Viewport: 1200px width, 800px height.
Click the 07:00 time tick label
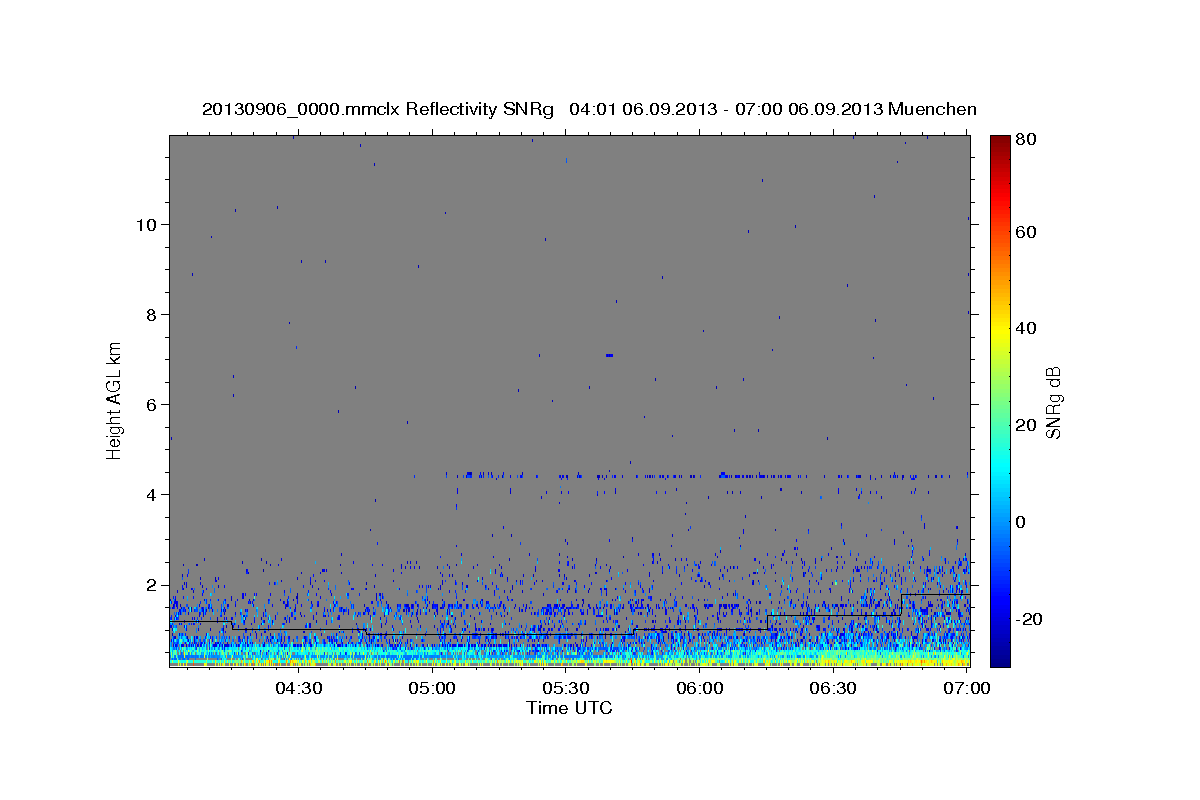(967, 688)
